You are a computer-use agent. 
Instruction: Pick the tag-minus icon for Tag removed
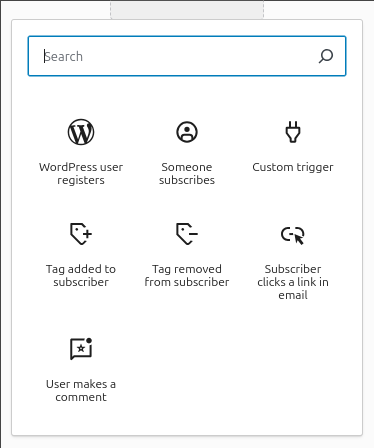187,234
